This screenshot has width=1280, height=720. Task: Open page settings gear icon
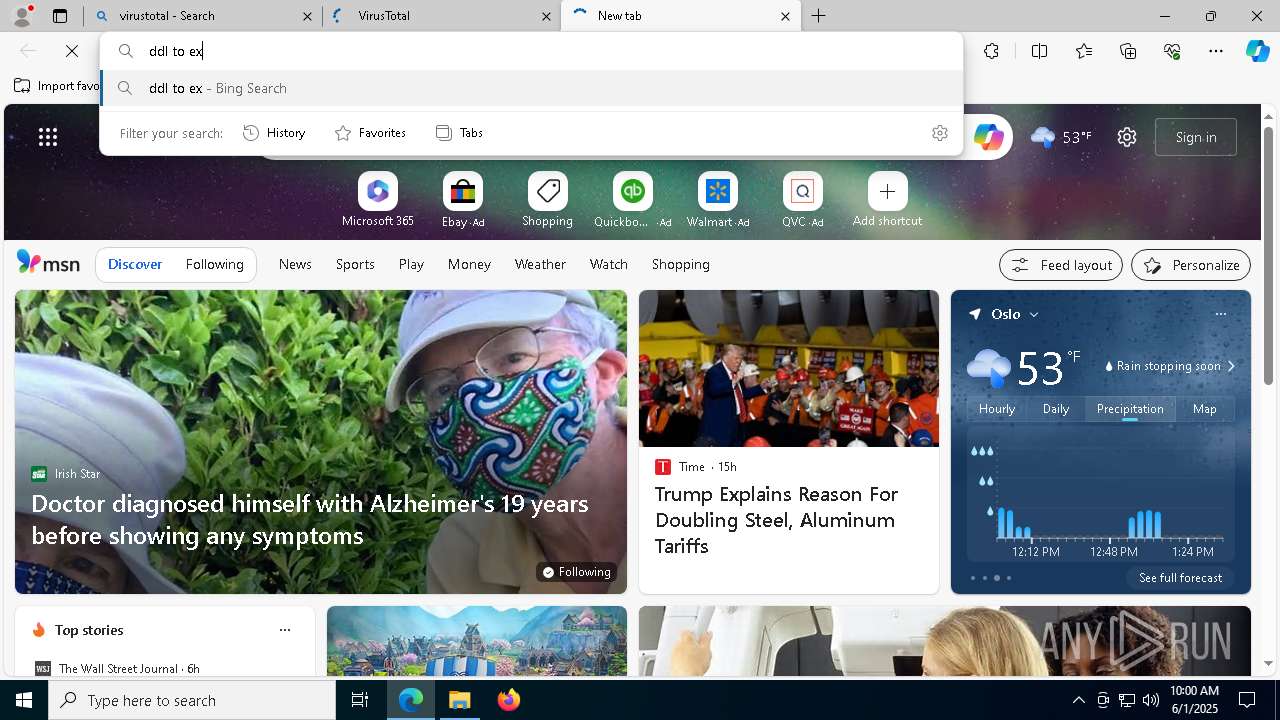(x=1127, y=137)
